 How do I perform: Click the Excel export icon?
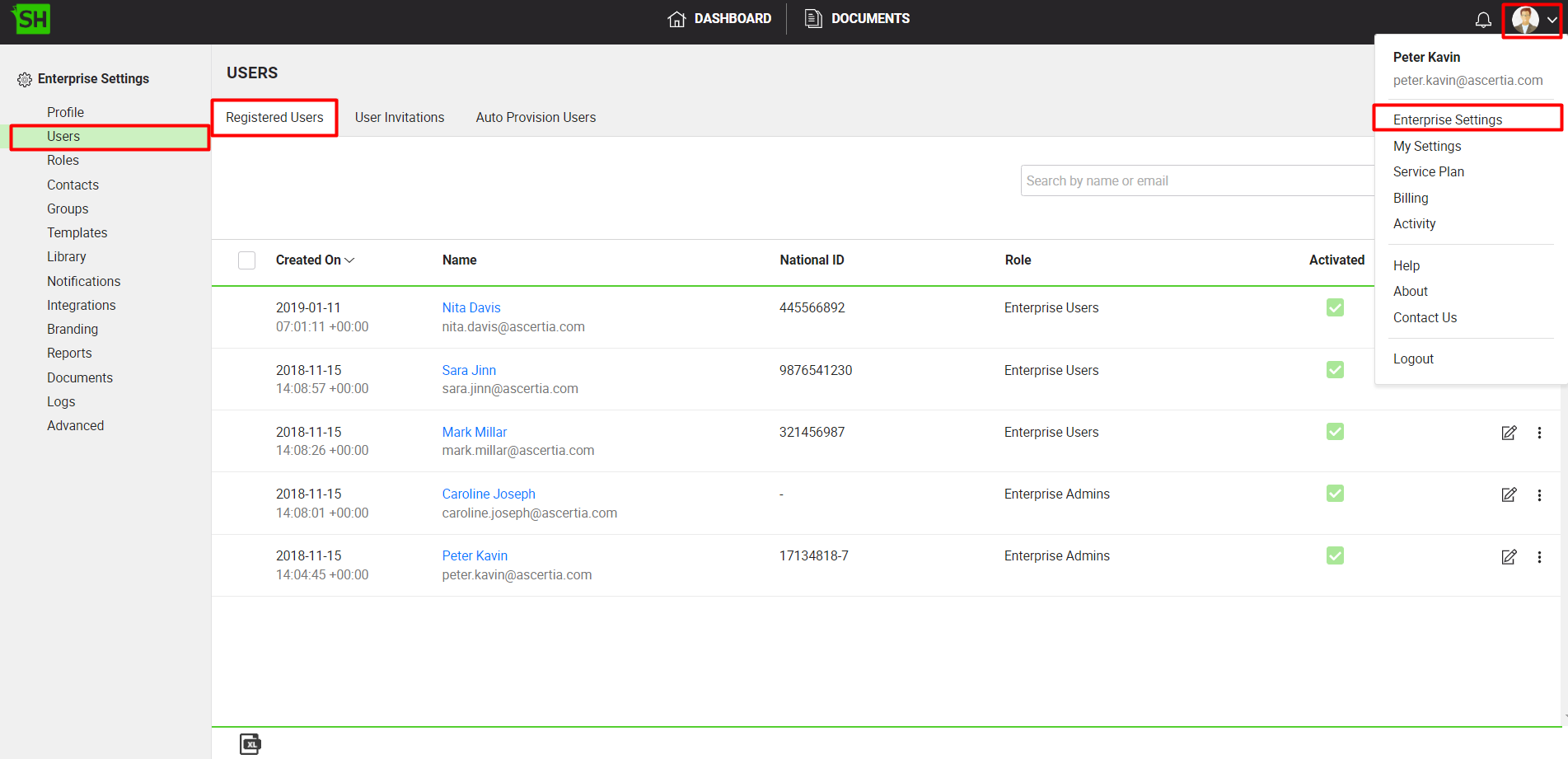tap(250, 744)
